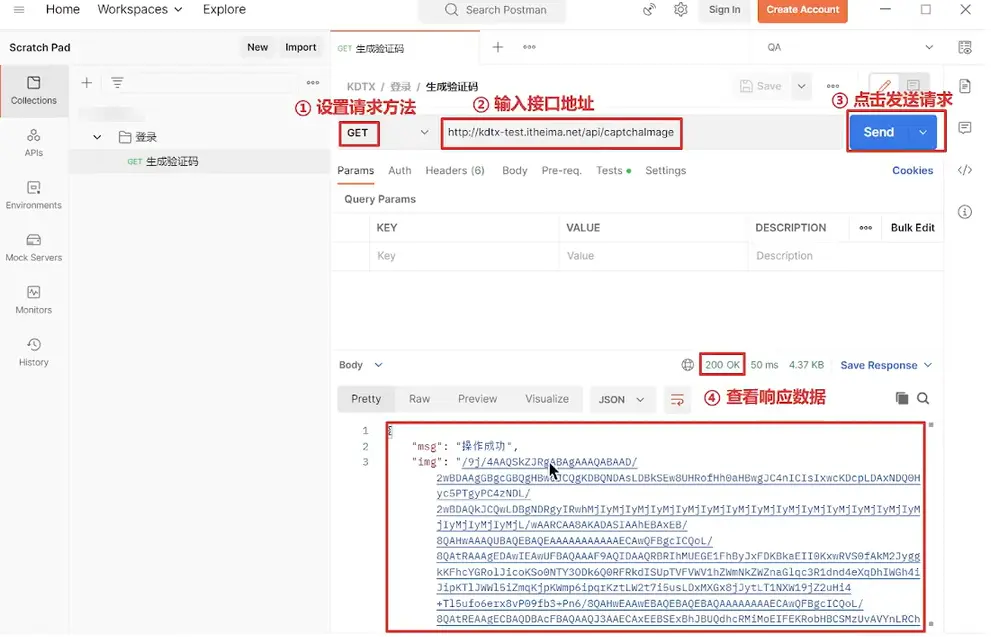Open a new request tab with plus
The width and height of the screenshot is (991, 637).
(x=498, y=47)
